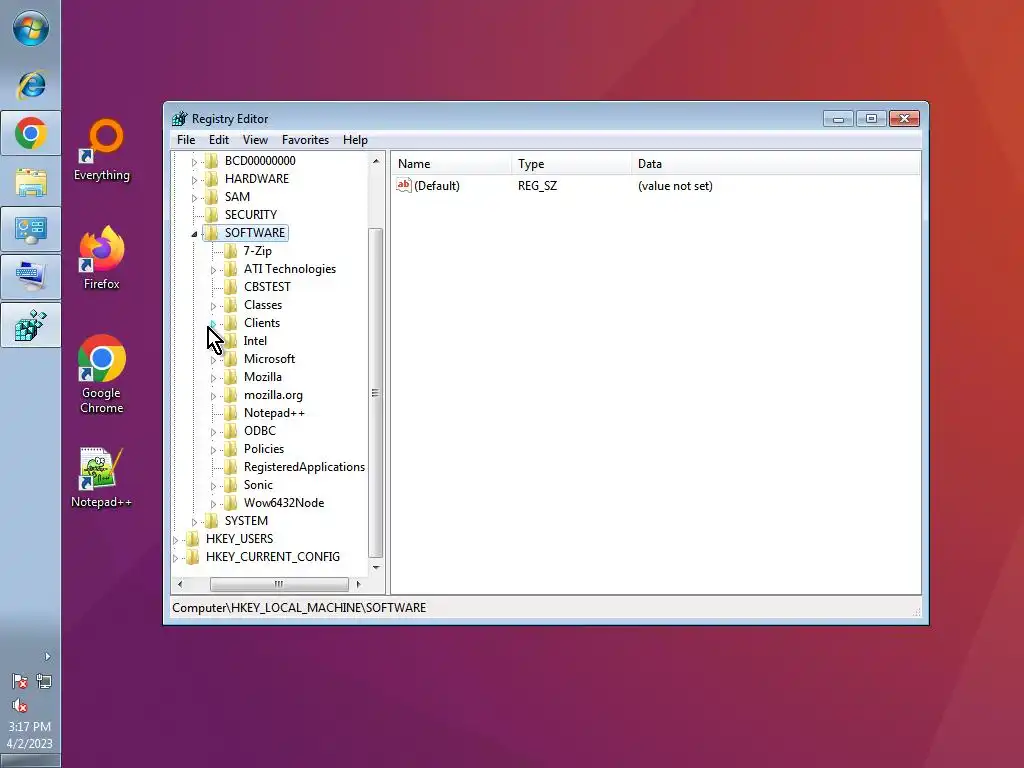Click the (Default) string value icon

tap(404, 185)
